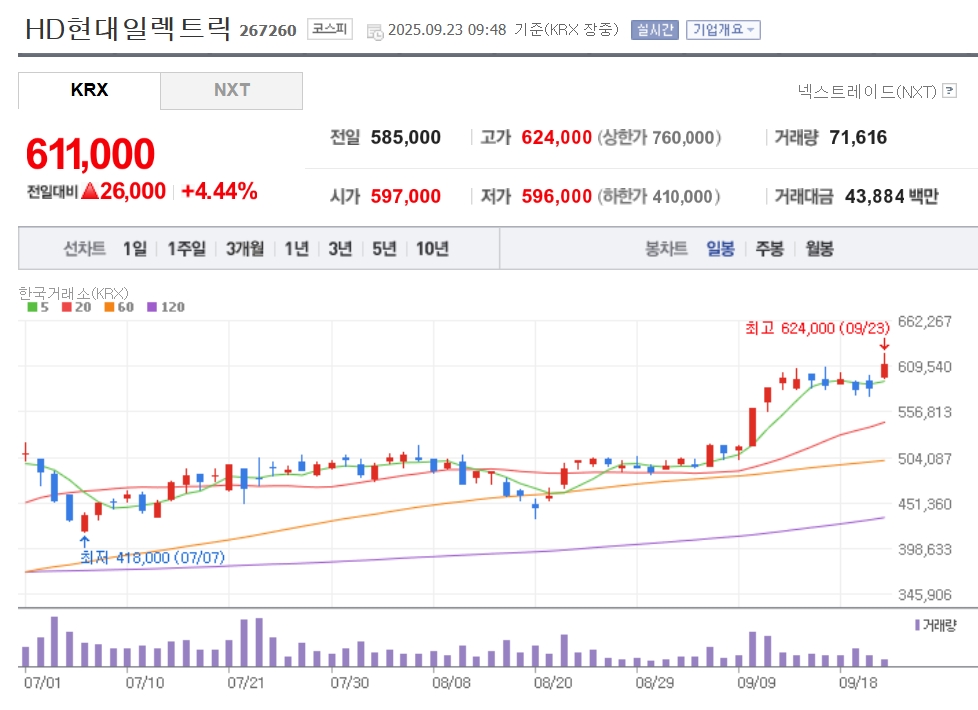
Task: Click the red up-arrow price change indicator
Action: pyautogui.click(x=90, y=190)
